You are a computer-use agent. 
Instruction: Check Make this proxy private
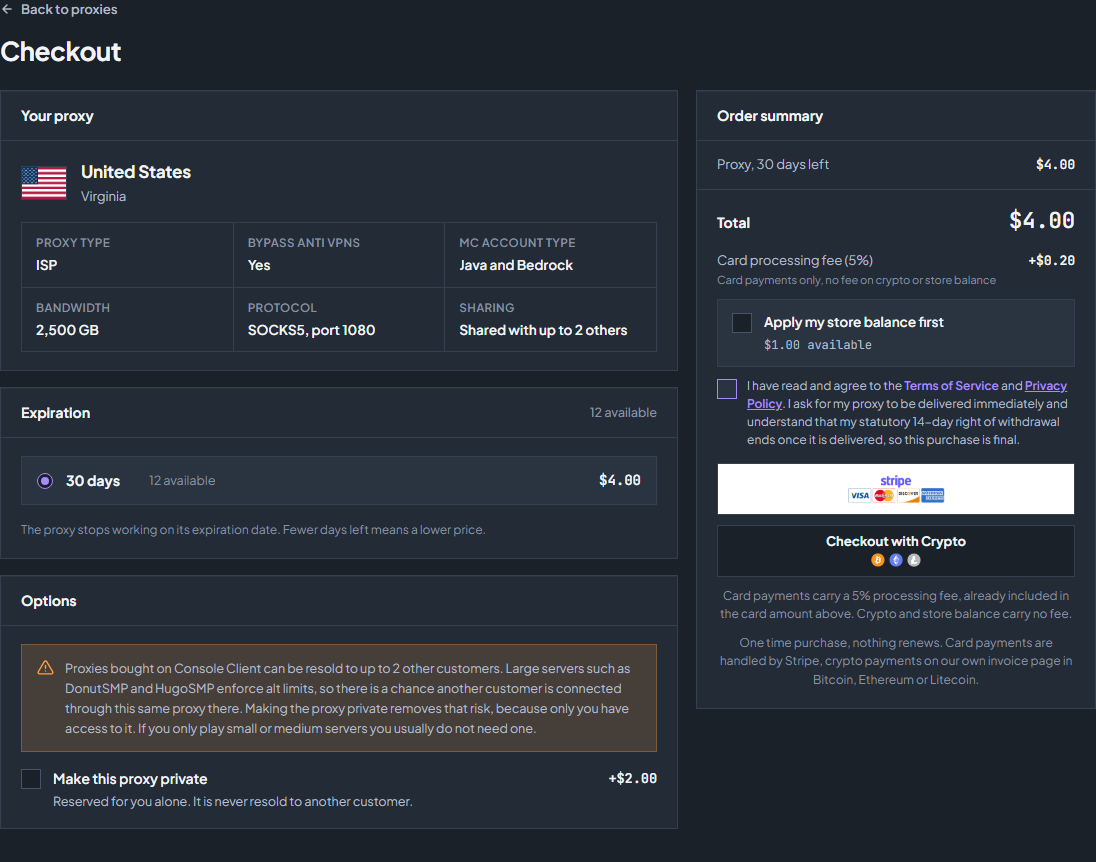[31, 779]
